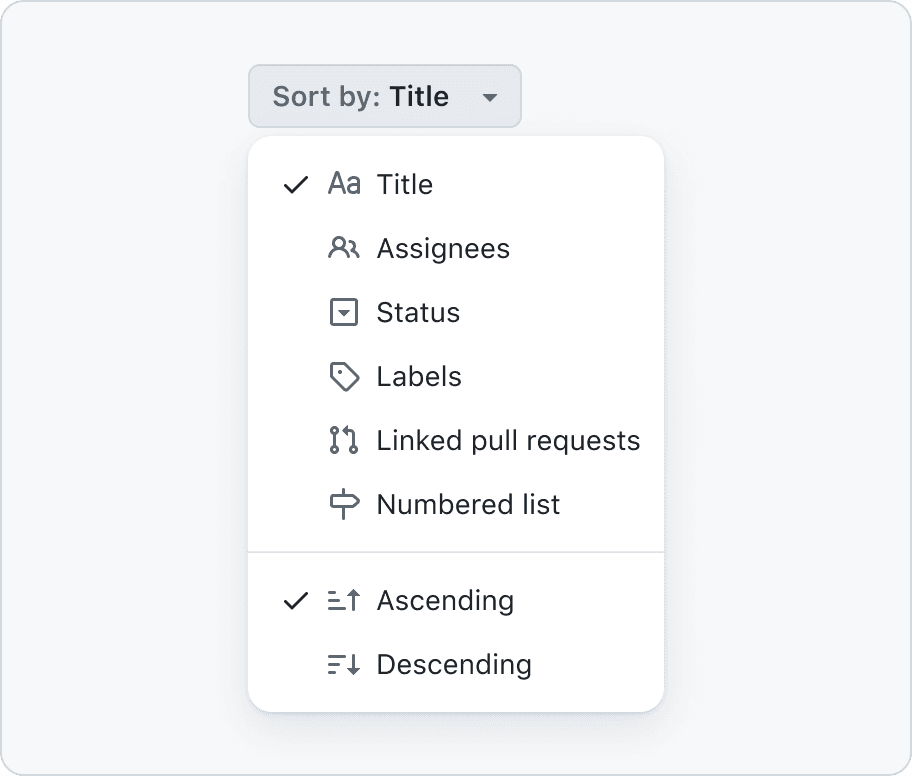Click the single-select icon beside Status
The image size is (912, 776).
(344, 312)
